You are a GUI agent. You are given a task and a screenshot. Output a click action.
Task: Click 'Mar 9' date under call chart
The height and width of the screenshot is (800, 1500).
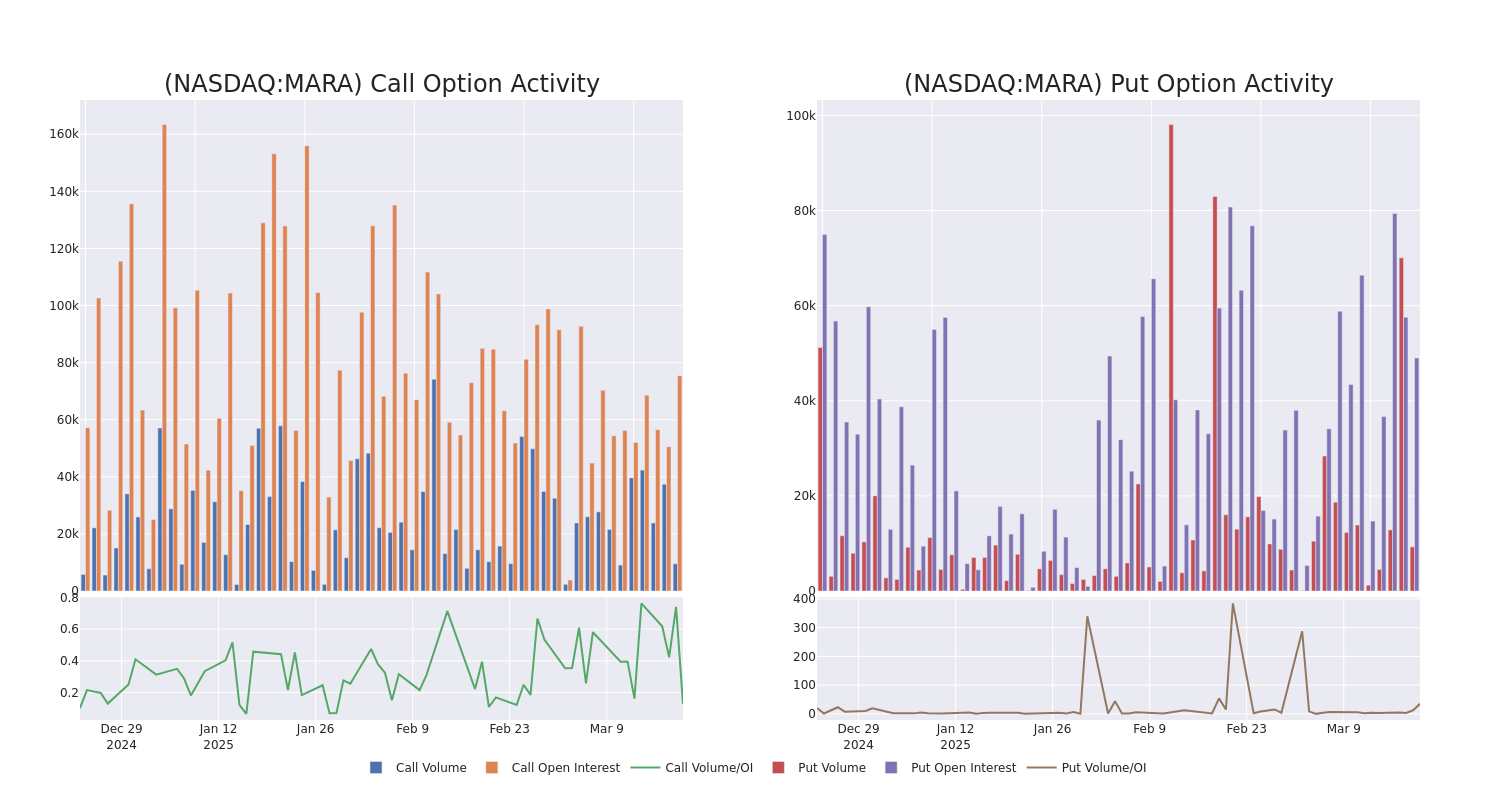tap(606, 729)
